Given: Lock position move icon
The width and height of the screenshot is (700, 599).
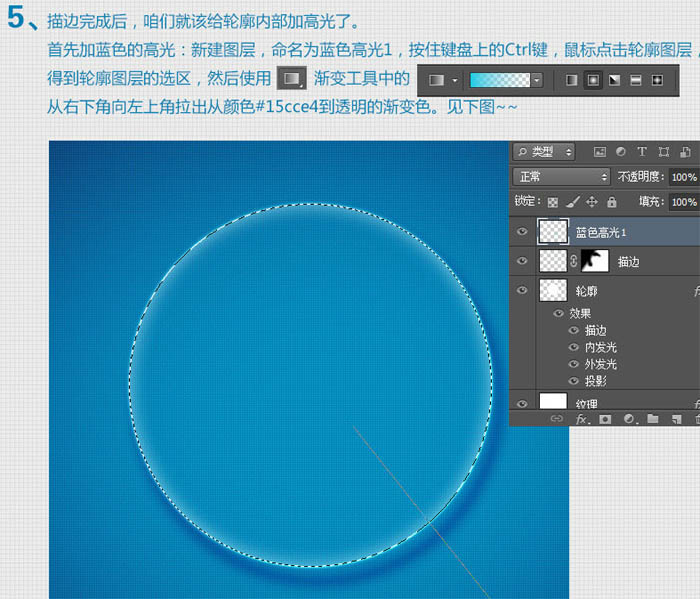Looking at the screenshot, I should click(592, 202).
